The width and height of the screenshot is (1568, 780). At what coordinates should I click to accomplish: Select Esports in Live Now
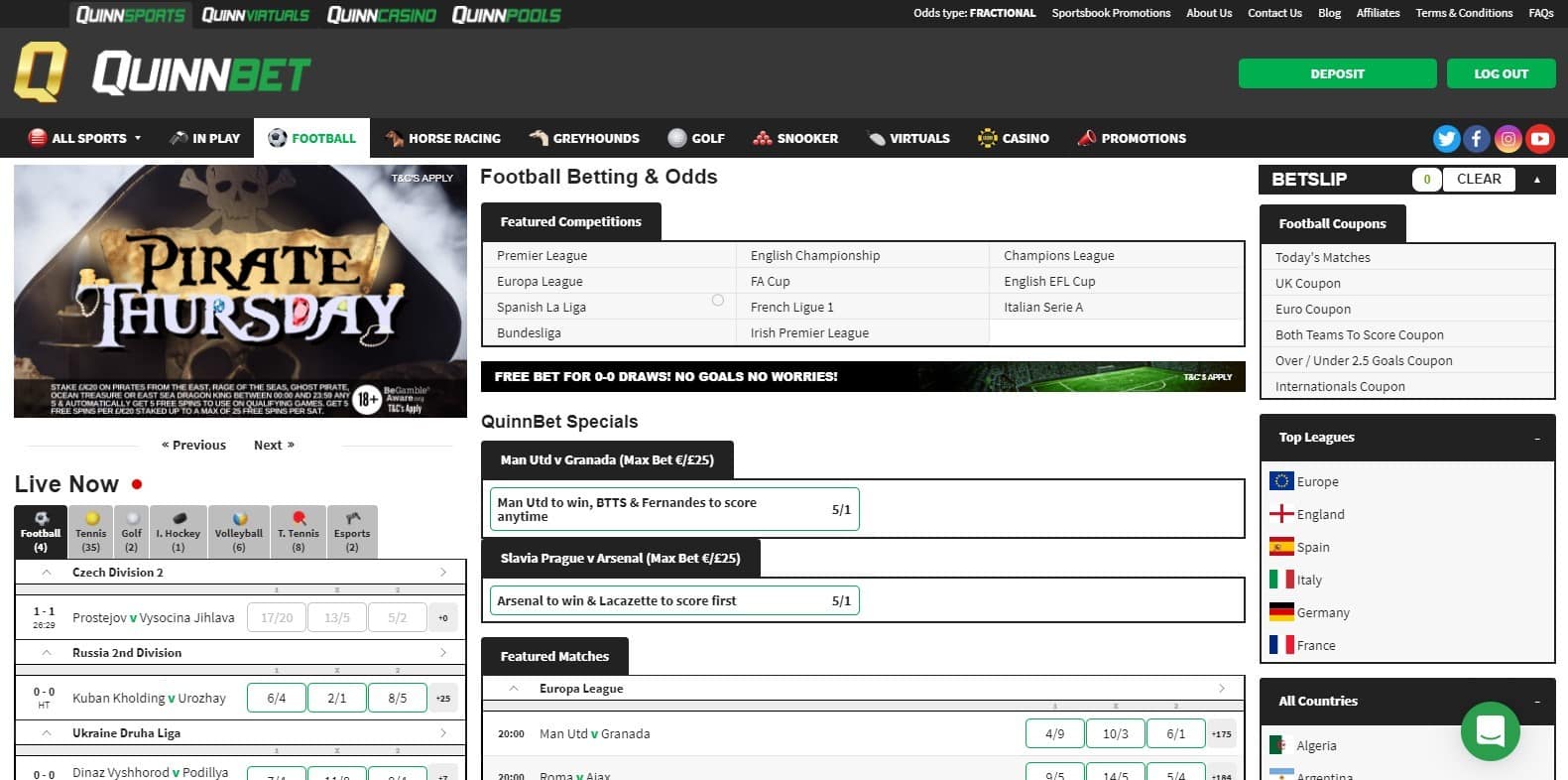pos(352,532)
